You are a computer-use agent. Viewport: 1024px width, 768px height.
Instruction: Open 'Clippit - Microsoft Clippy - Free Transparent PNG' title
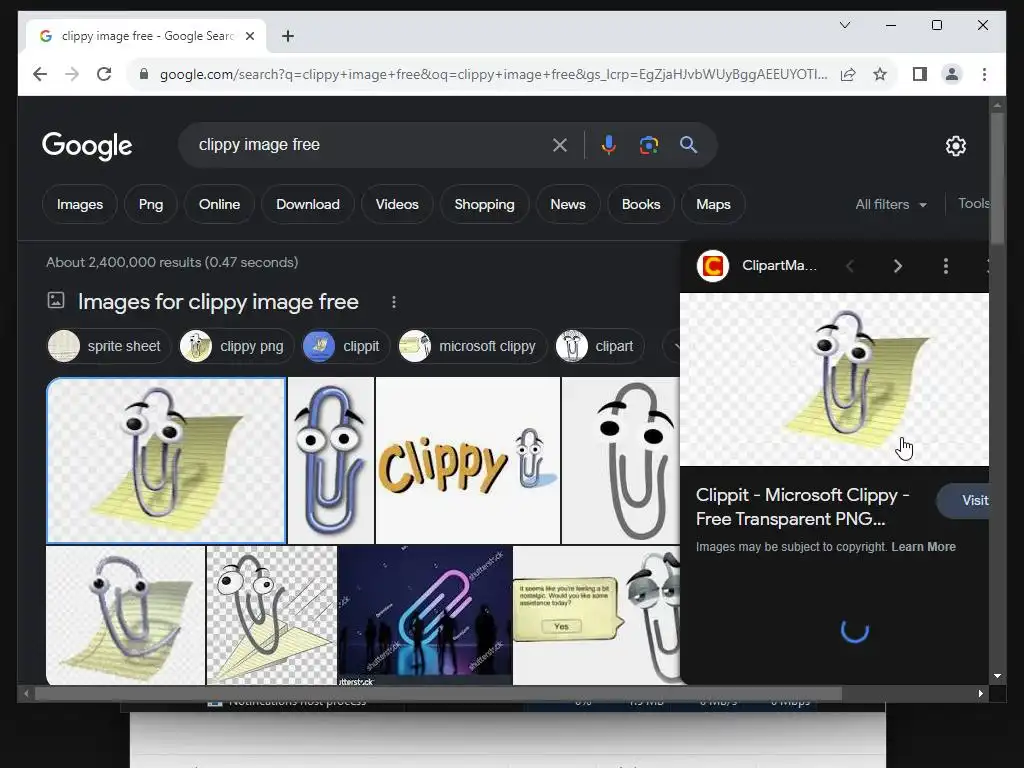pos(803,507)
